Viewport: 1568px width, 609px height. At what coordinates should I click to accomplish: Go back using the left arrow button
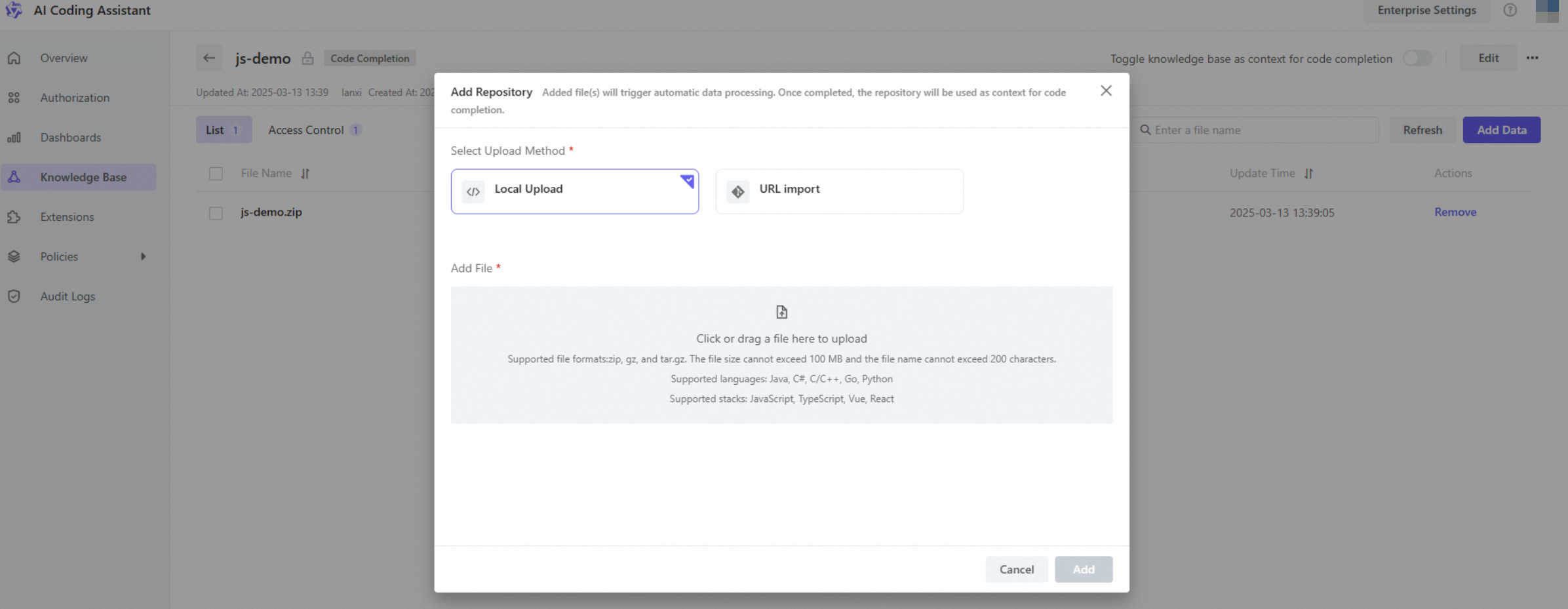coord(209,58)
